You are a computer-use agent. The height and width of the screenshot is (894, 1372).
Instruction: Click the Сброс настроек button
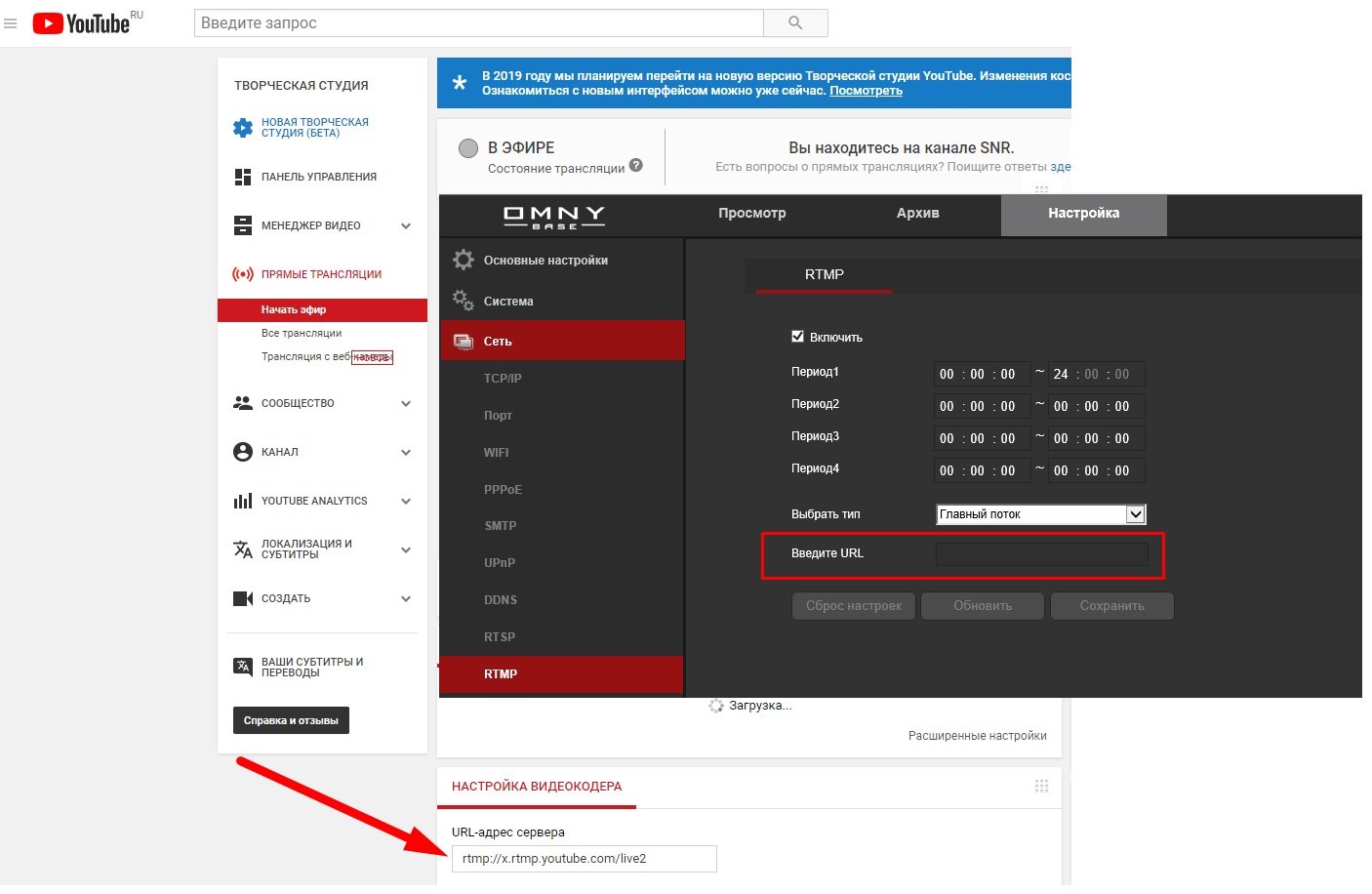pyautogui.click(x=854, y=606)
